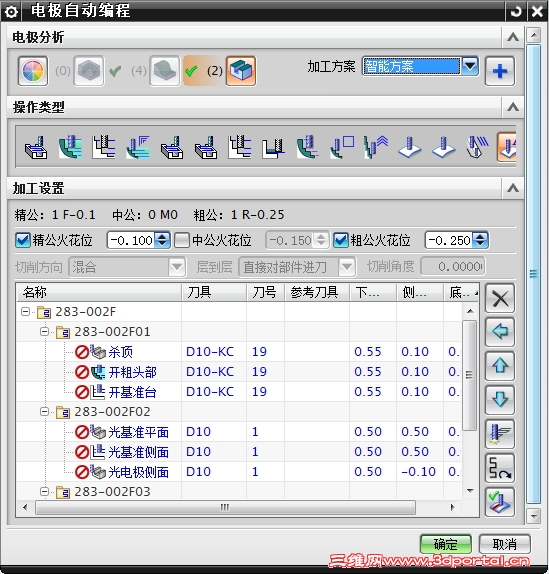Click the dialog's blue vertical scrollbar
This screenshot has height=574, width=549.
click(x=534, y=274)
